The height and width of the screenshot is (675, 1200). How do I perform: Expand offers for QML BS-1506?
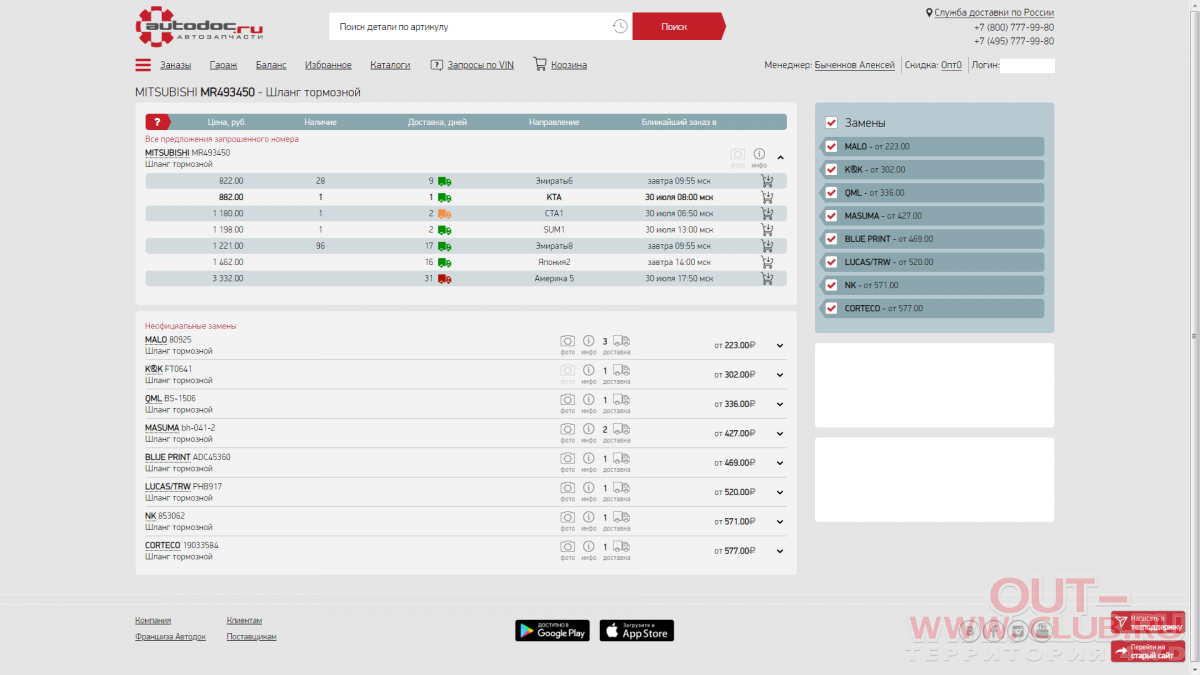point(780,404)
